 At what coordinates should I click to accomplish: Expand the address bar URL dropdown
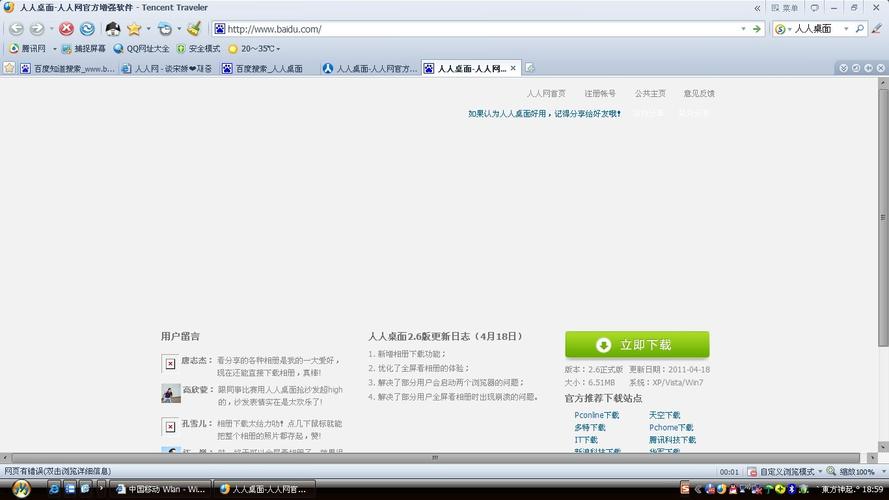click(743, 29)
